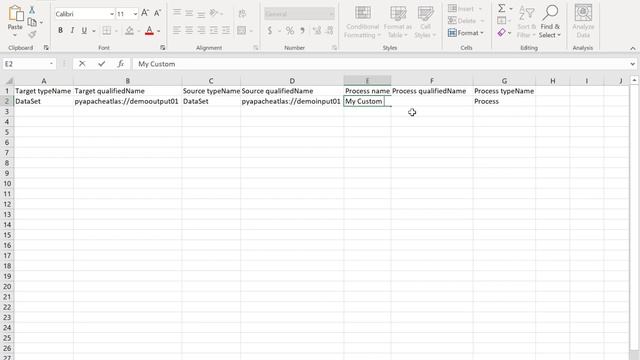Open Format as Table menu
This screenshot has height=360, width=640.
[x=398, y=21]
